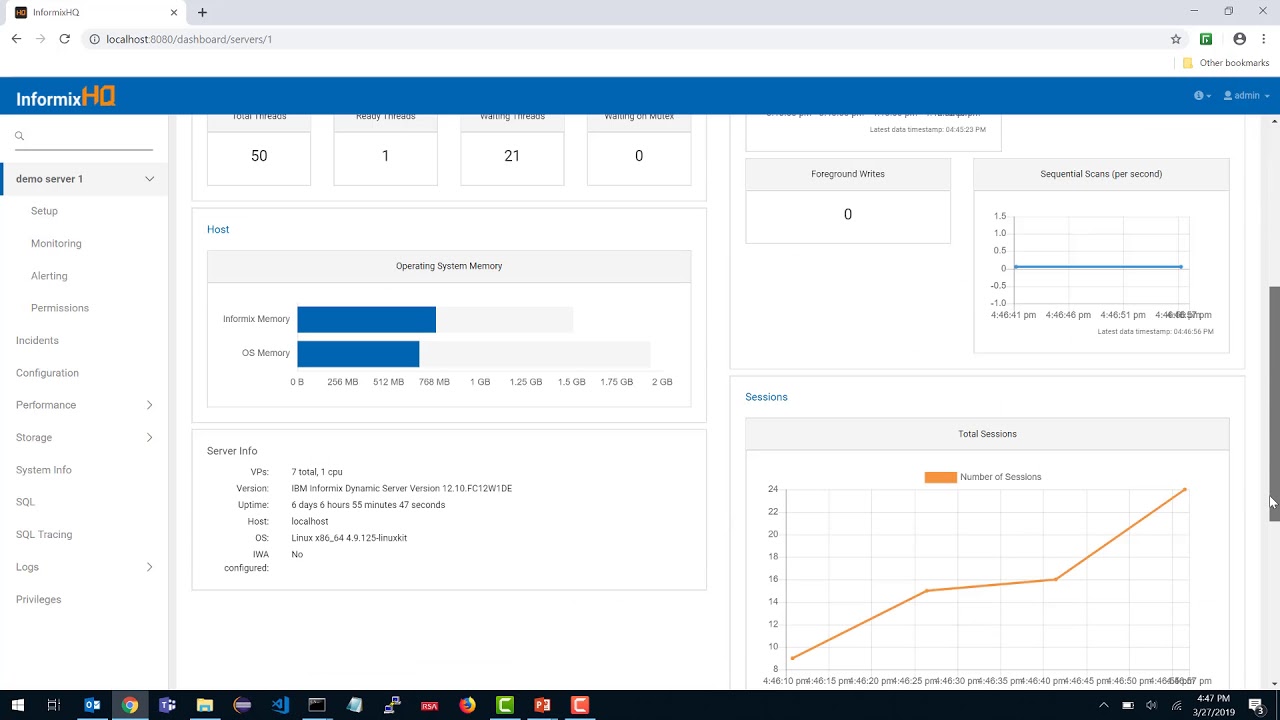Image resolution: width=1280 pixels, height=720 pixels.
Task: Collapse the demo server 1 tree
Action: tap(150, 179)
